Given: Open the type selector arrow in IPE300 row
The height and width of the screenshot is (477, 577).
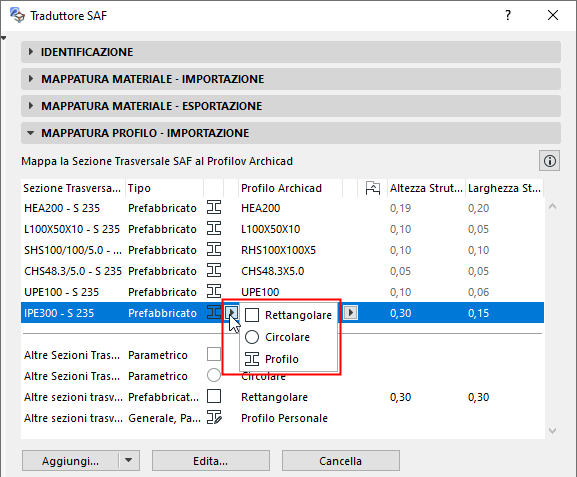Looking at the screenshot, I should pos(231,313).
